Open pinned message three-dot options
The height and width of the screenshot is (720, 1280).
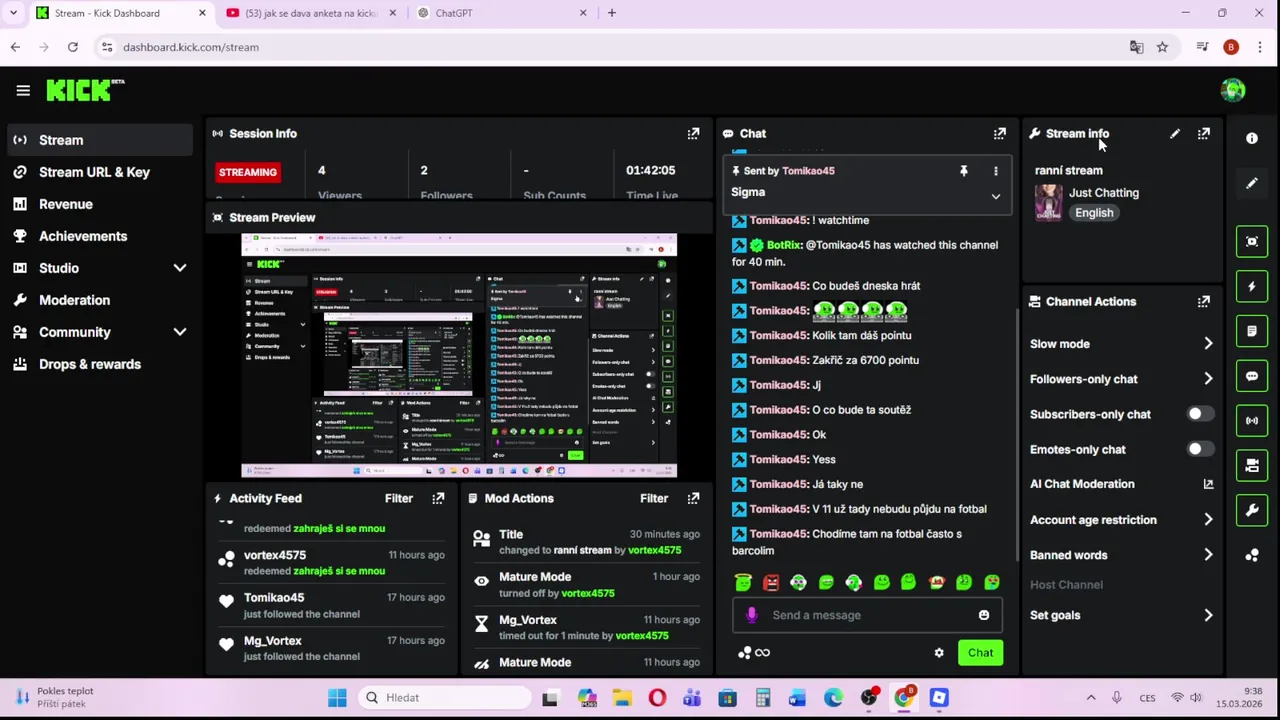pyautogui.click(x=996, y=171)
